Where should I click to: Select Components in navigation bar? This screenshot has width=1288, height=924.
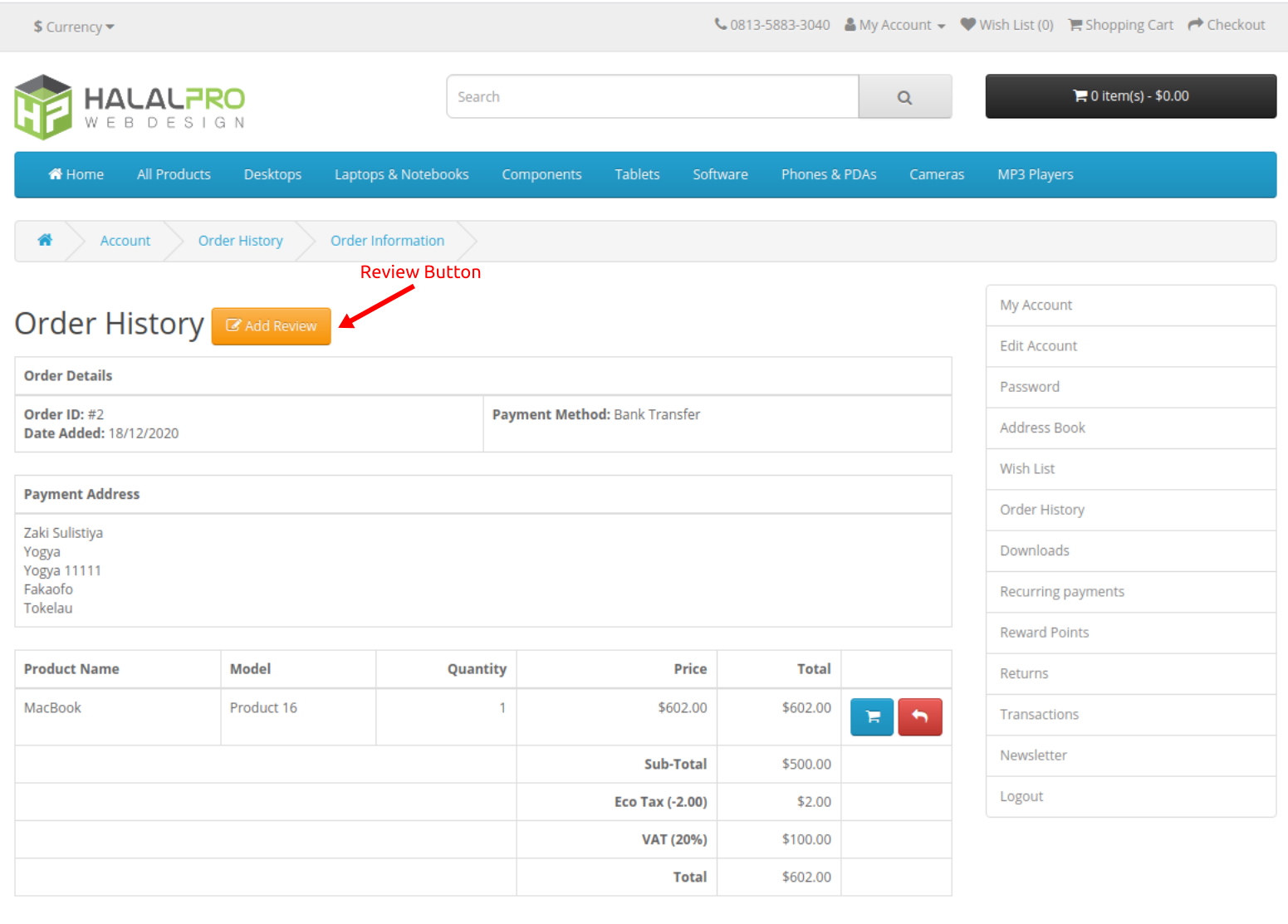pyautogui.click(x=541, y=174)
